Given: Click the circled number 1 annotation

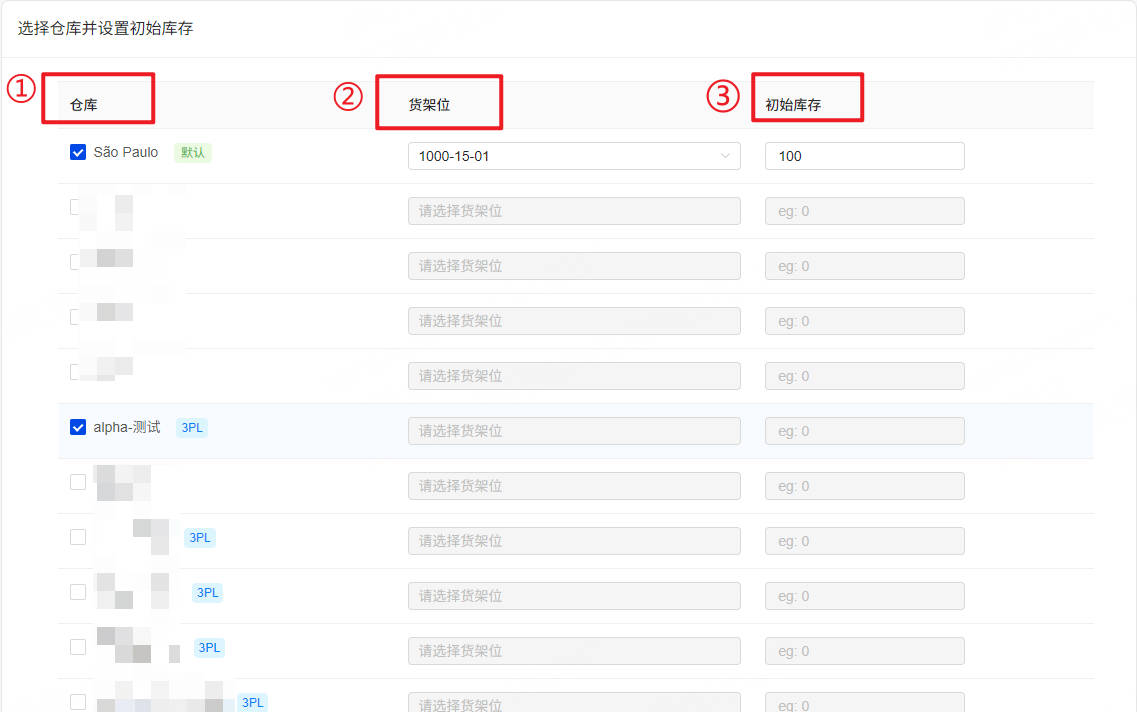Looking at the screenshot, I should [21, 88].
